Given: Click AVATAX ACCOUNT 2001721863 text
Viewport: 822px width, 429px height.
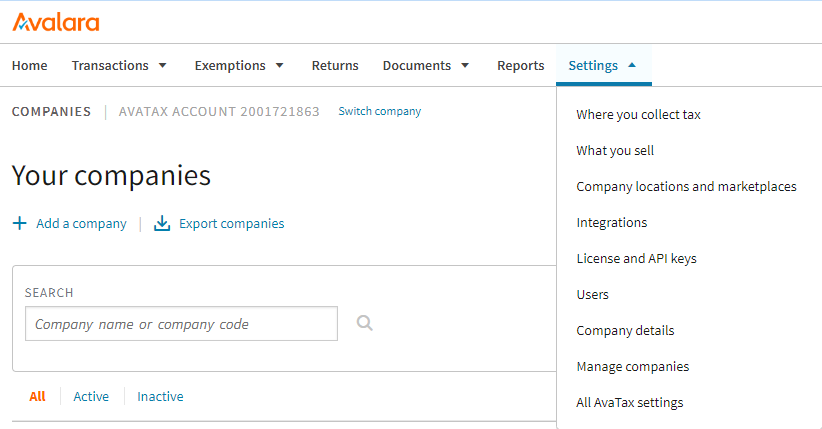Looking at the screenshot, I should pos(219,112).
